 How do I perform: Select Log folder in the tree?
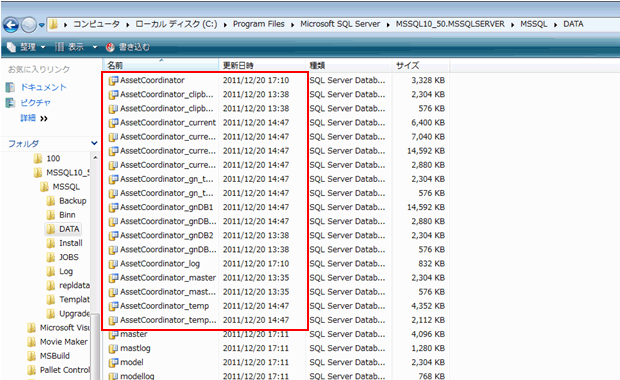[x=66, y=271]
